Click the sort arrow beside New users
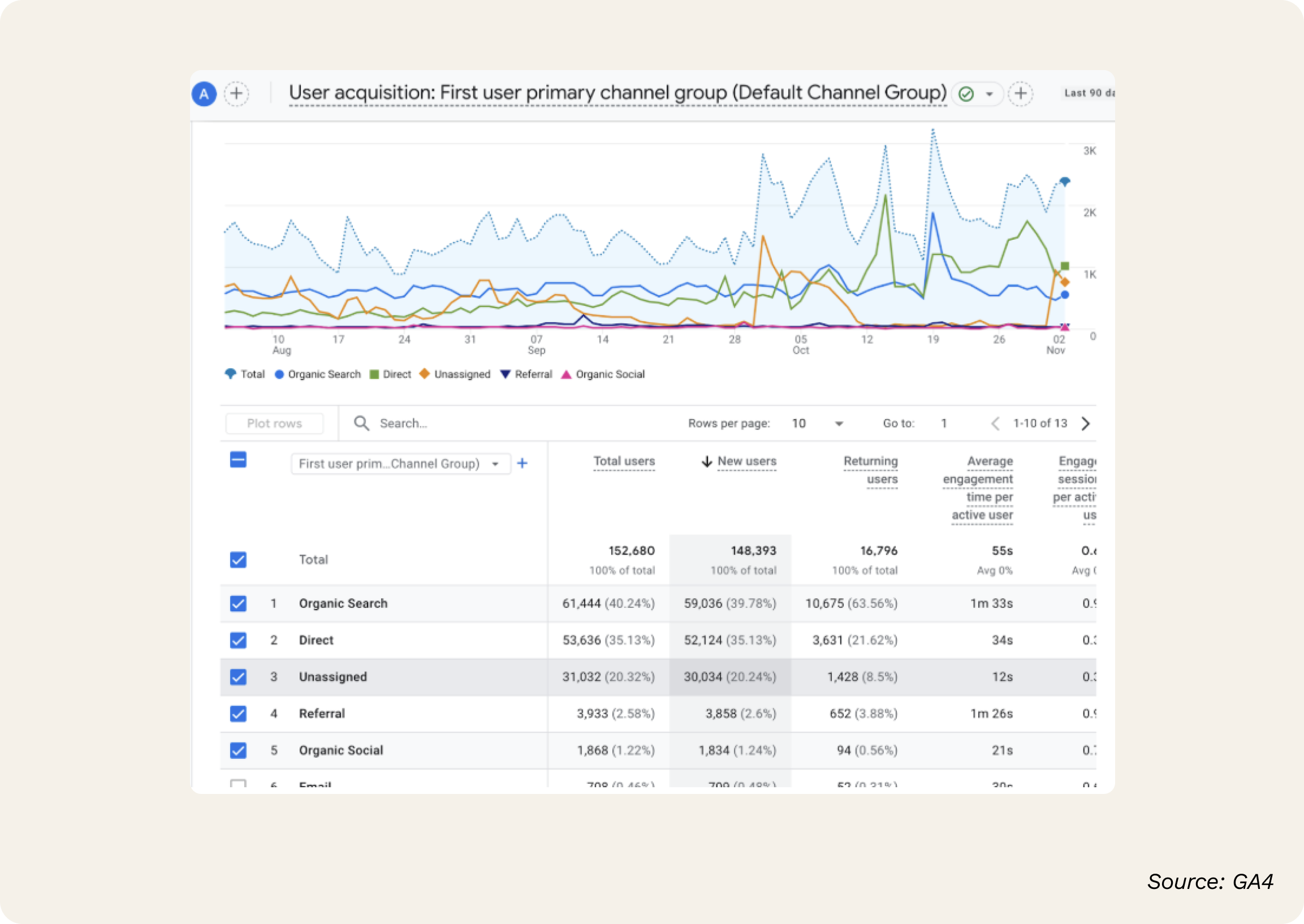Screen dimensions: 1304x924 coord(707,461)
